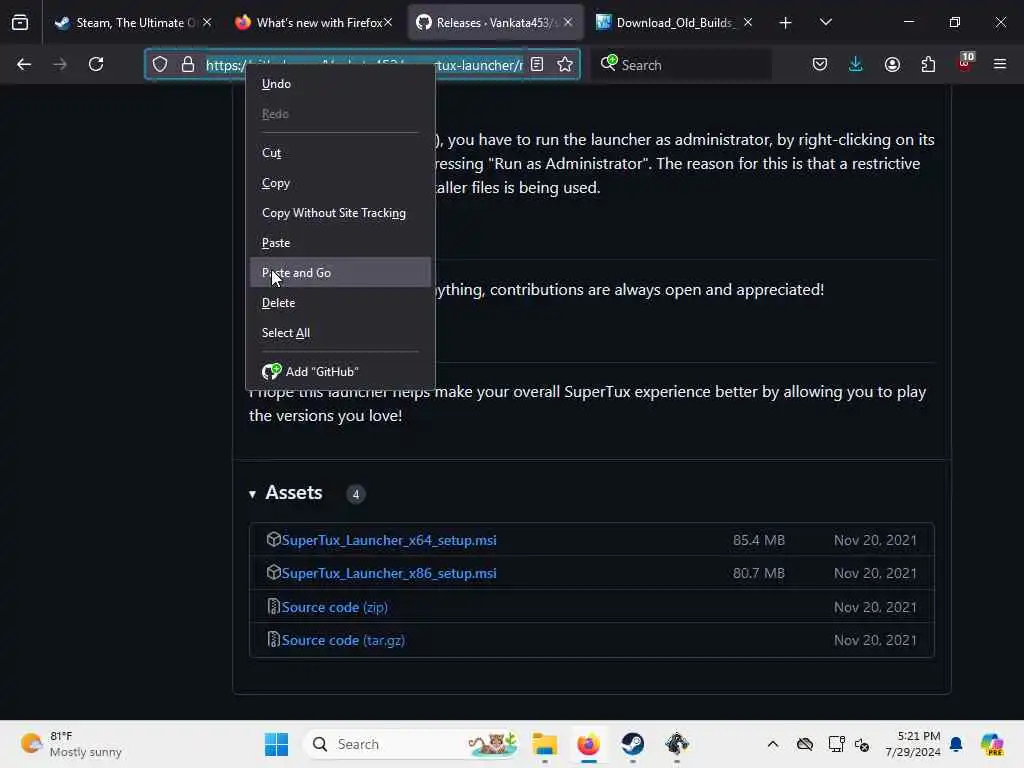Open Steam from the taskbar
Viewport: 1024px width, 768px height.
click(632, 744)
